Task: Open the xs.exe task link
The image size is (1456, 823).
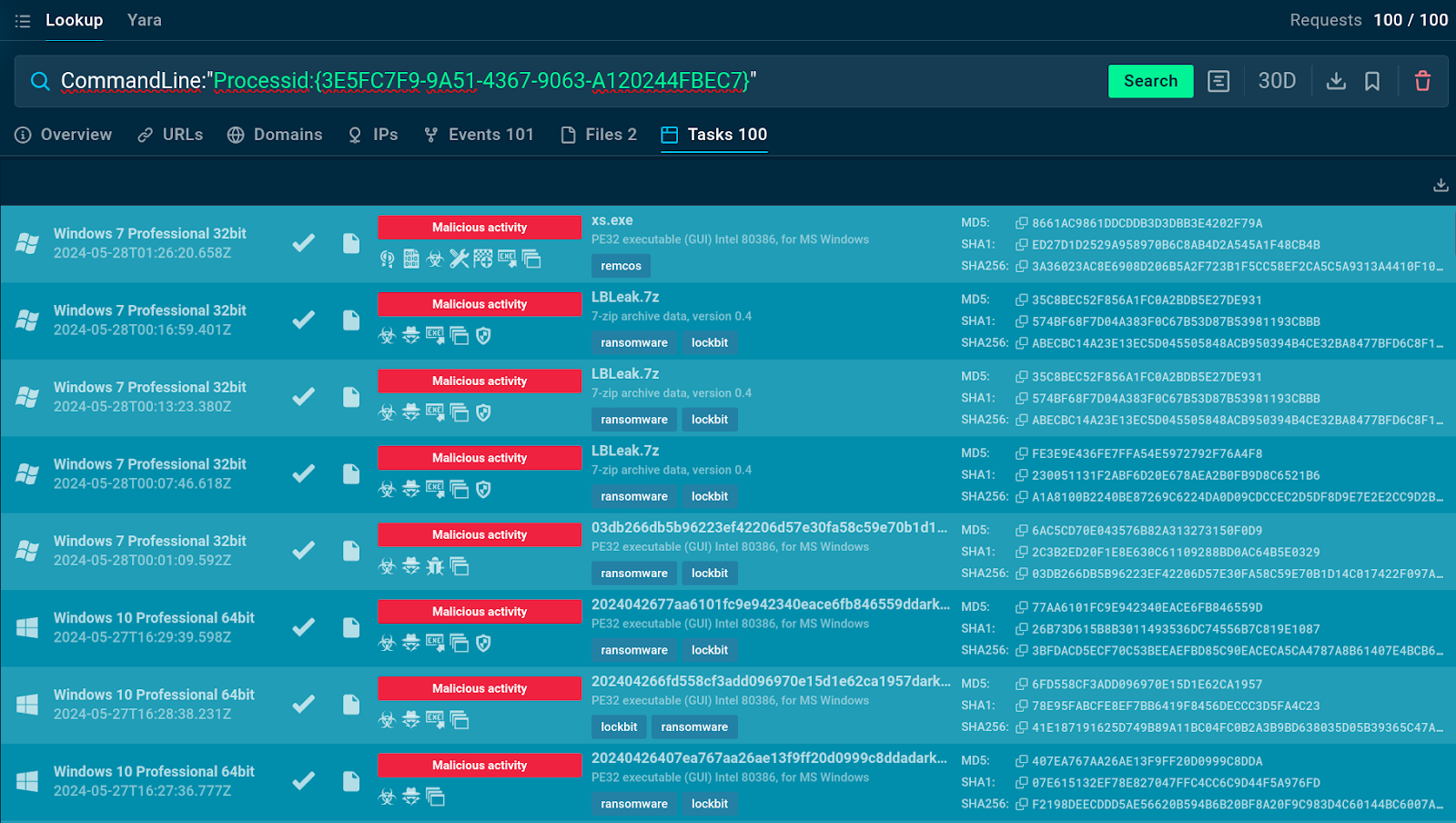Action: [x=612, y=220]
